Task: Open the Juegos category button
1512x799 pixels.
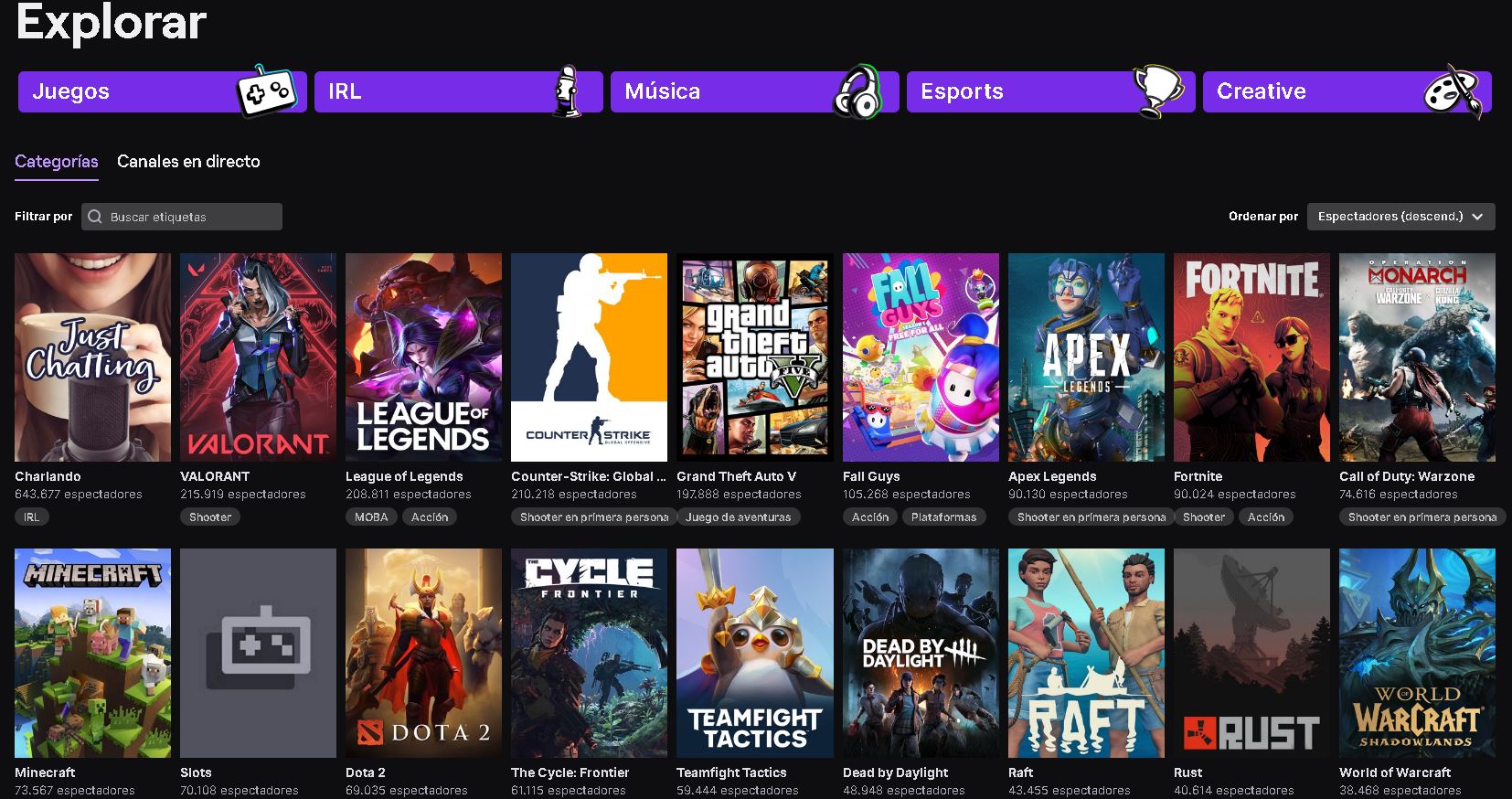Action: 162,91
